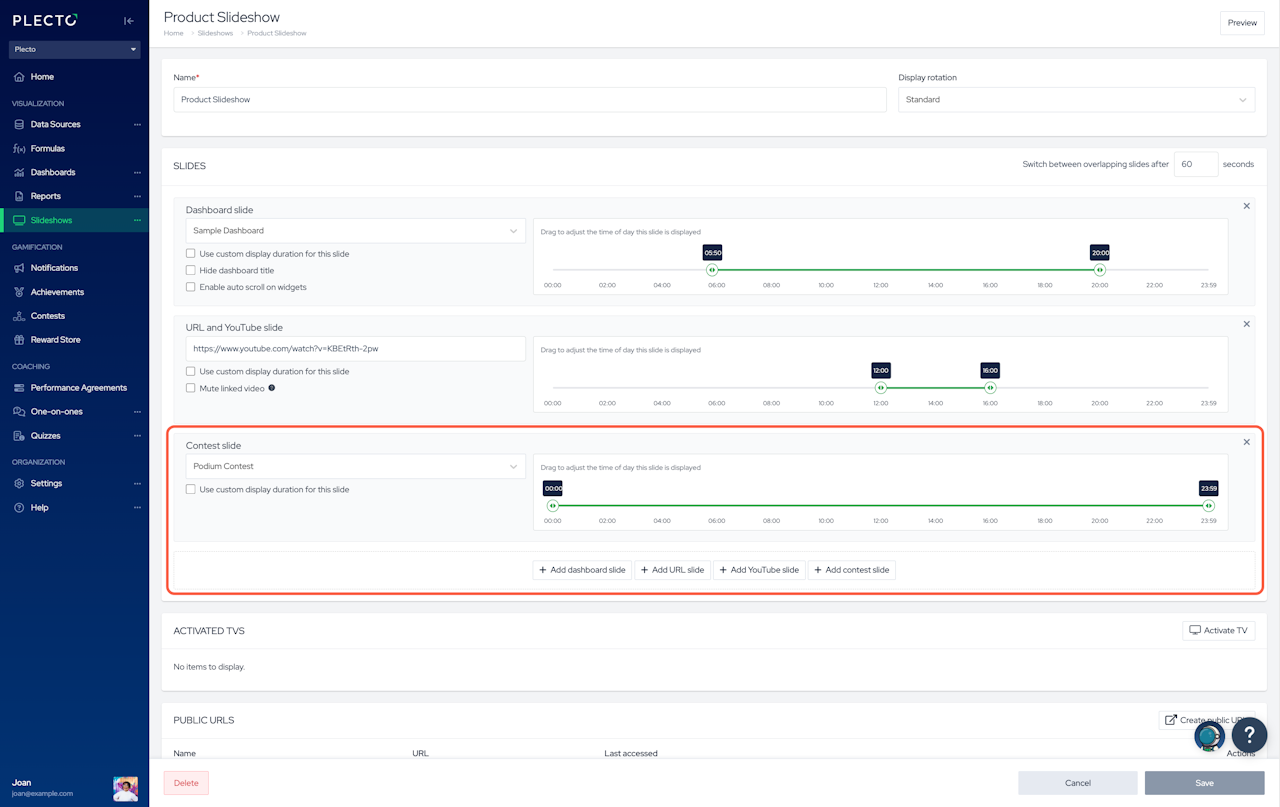
Task: Expand the Sample Dashboard dropdown
Action: tap(355, 231)
